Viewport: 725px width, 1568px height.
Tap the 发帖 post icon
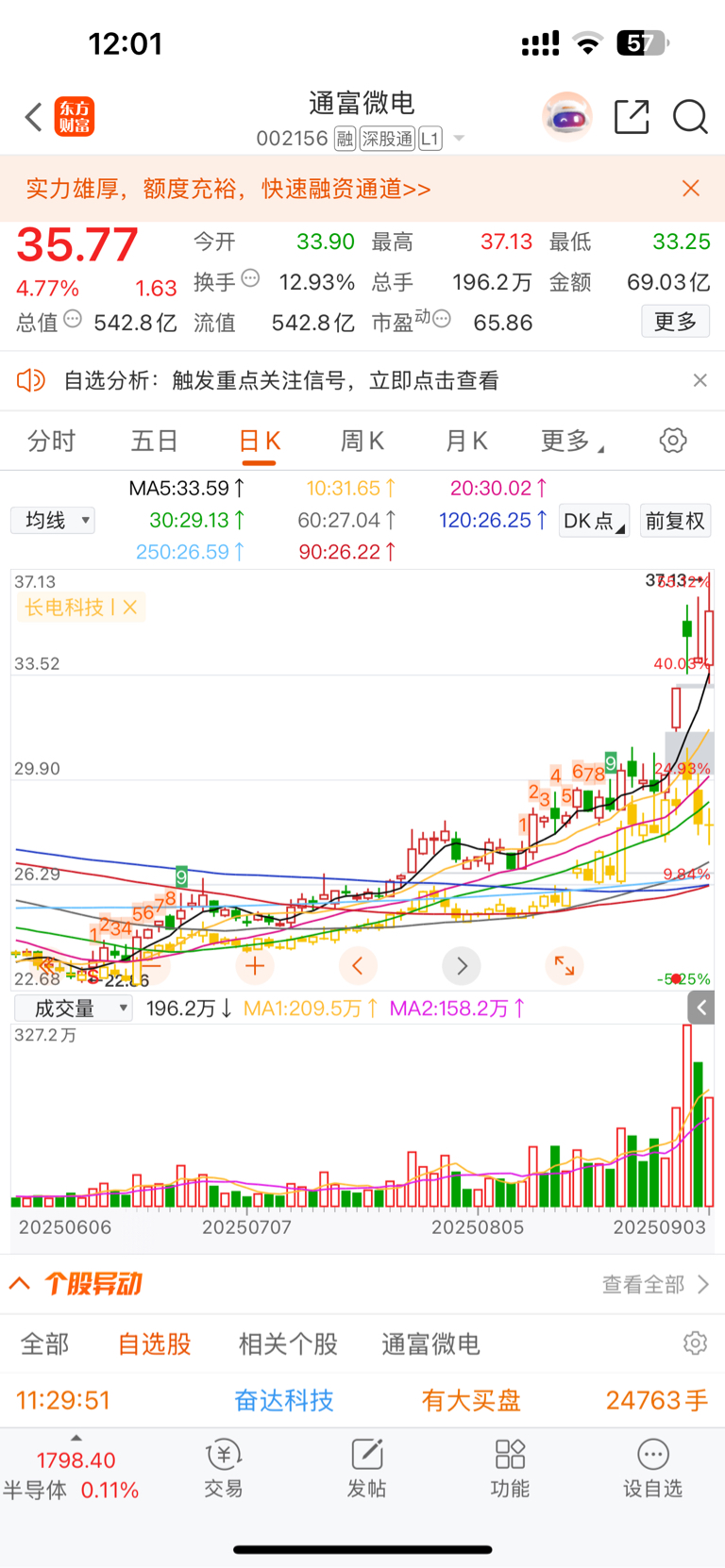(366, 1469)
